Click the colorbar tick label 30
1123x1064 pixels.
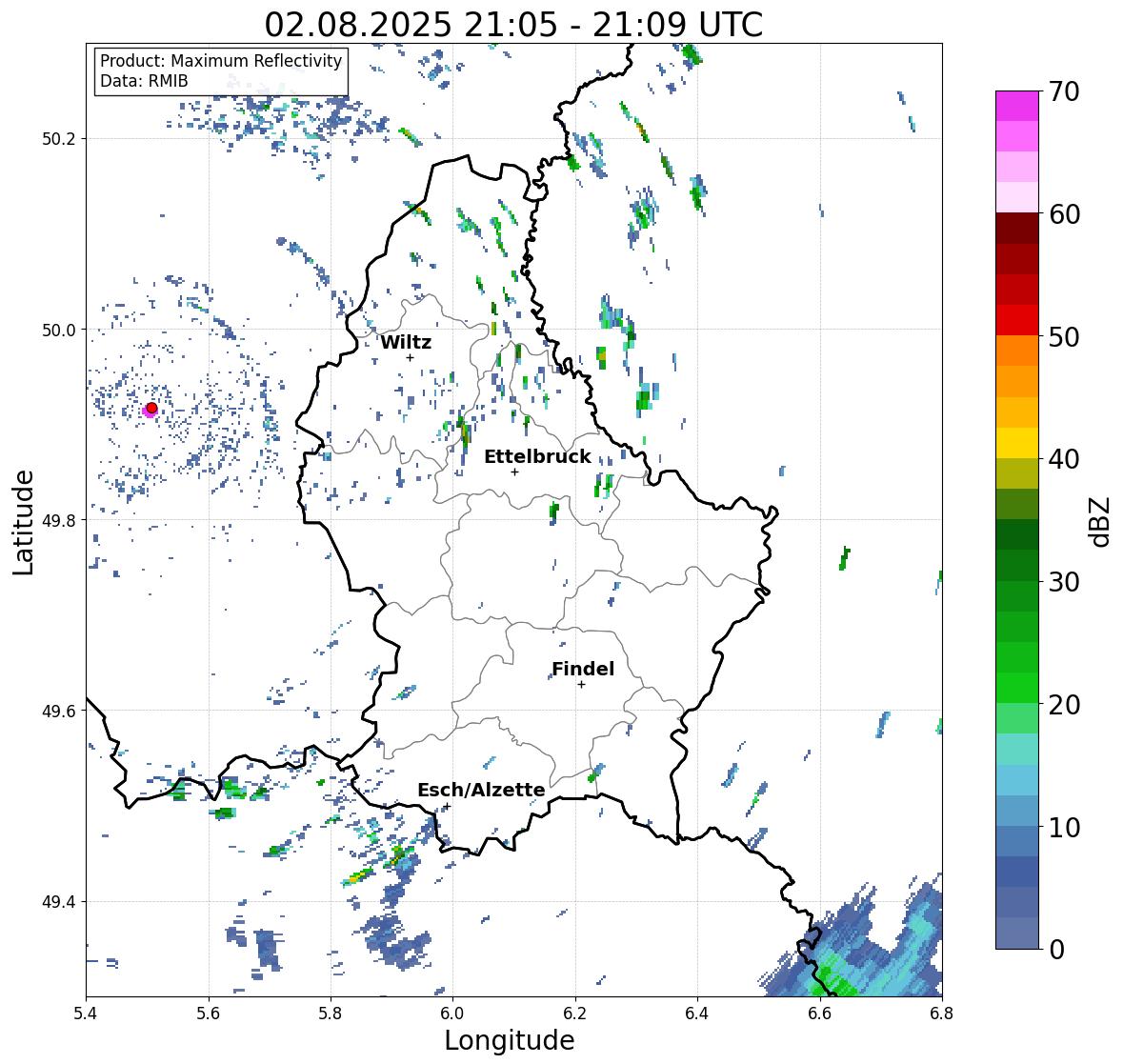pos(1064,581)
